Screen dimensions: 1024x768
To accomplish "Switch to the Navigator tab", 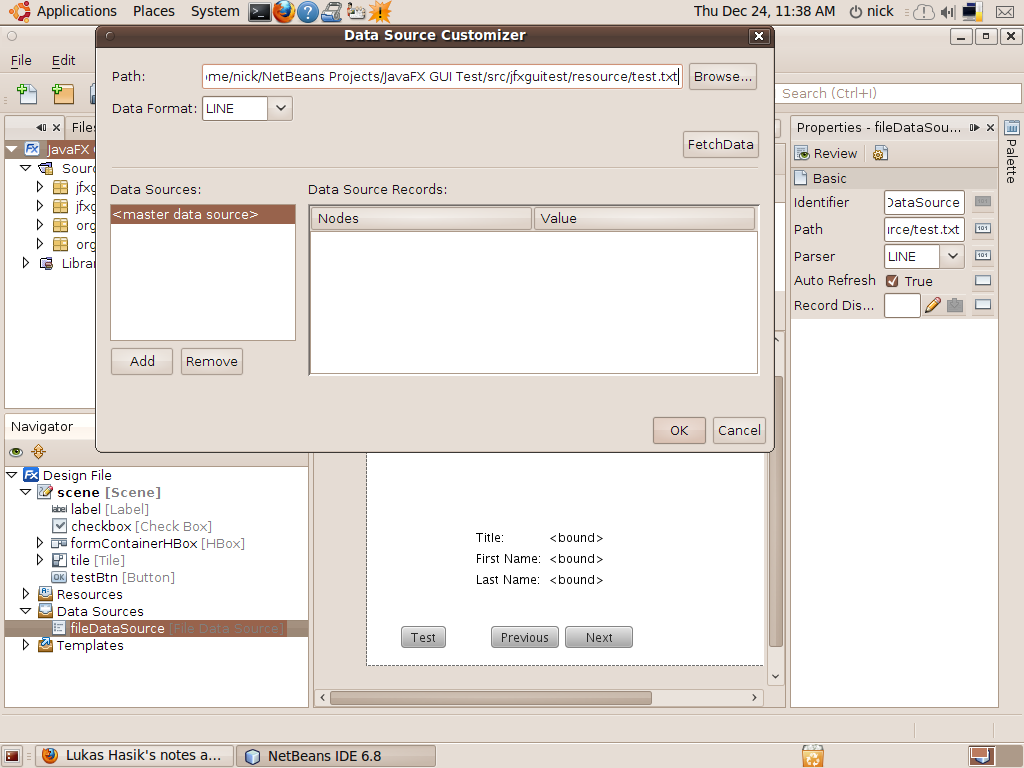I will coord(42,426).
